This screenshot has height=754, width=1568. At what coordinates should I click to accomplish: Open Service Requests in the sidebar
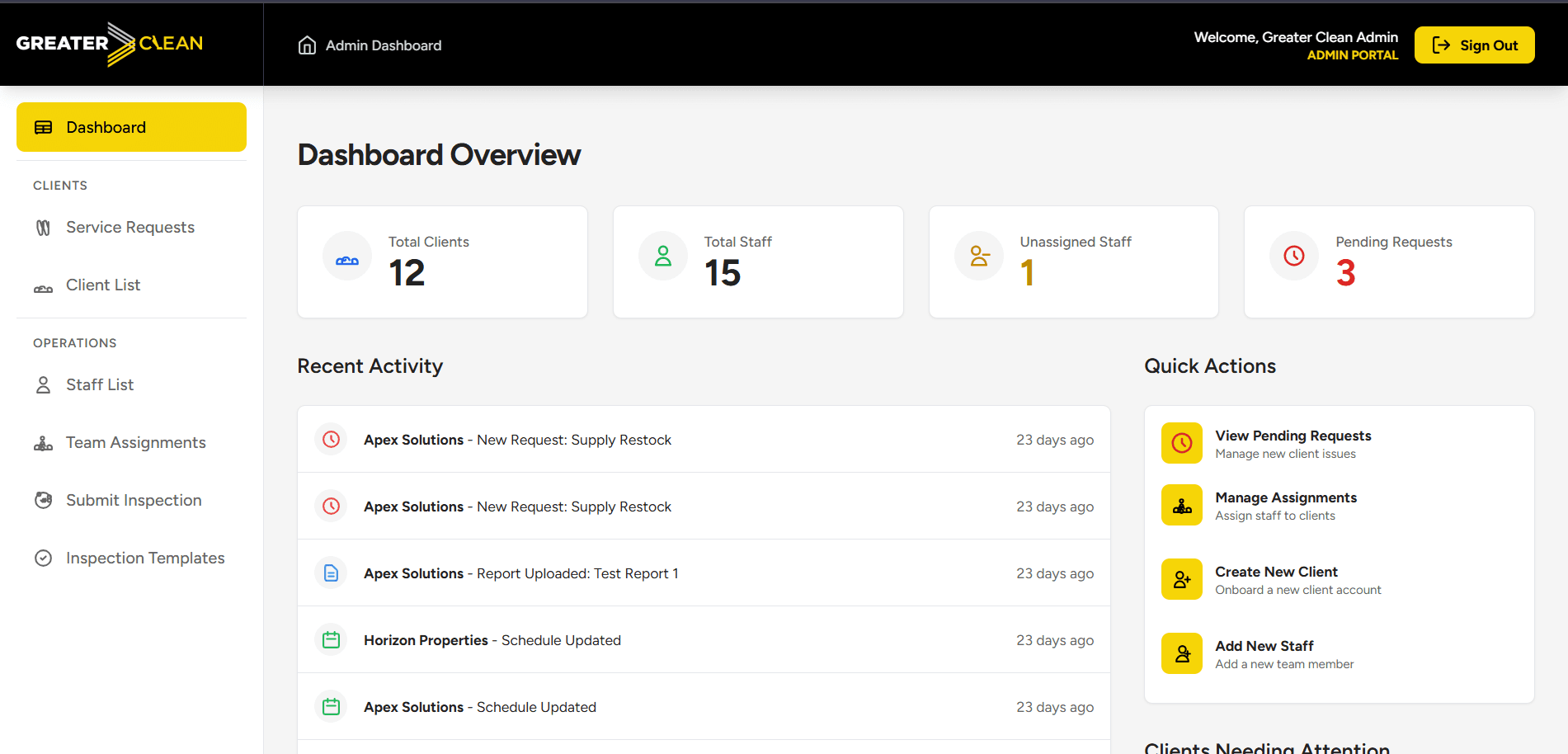130,228
